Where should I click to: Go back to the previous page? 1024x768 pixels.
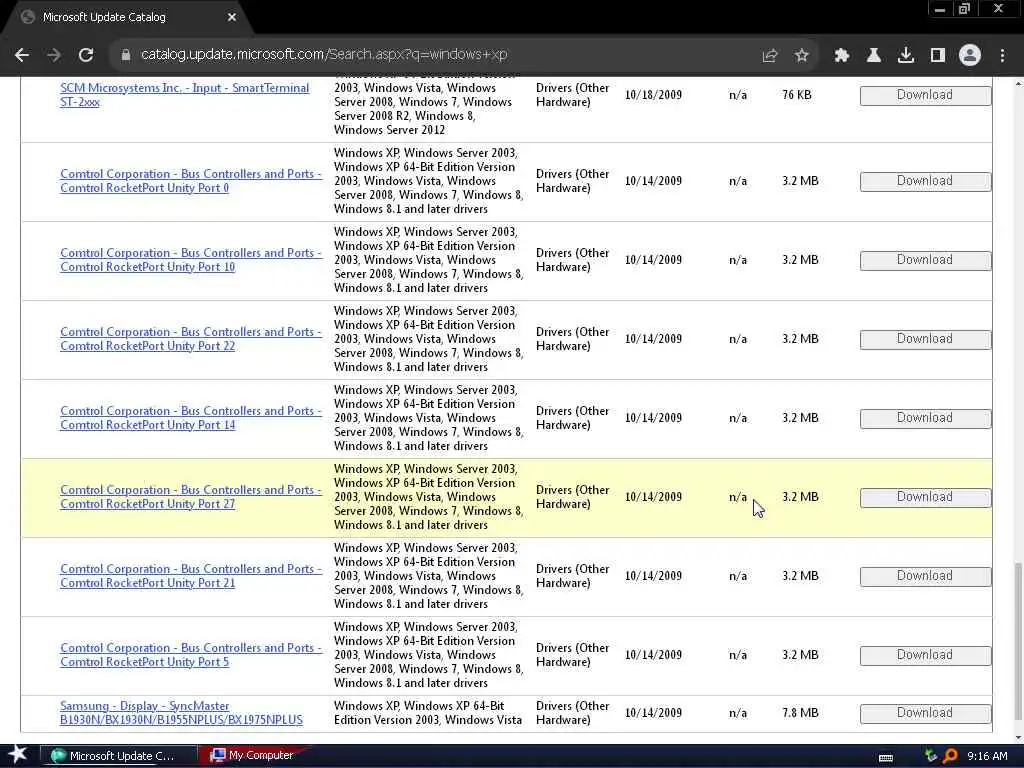pyautogui.click(x=22, y=55)
